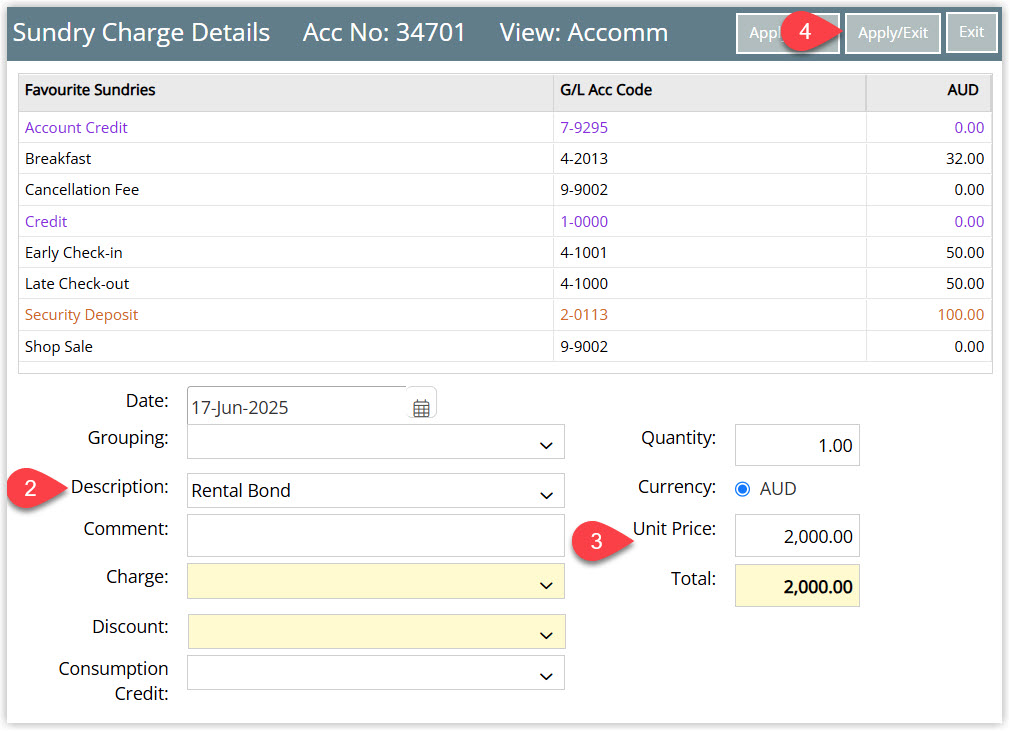Click G/L code 4-2013

[x=584, y=158]
